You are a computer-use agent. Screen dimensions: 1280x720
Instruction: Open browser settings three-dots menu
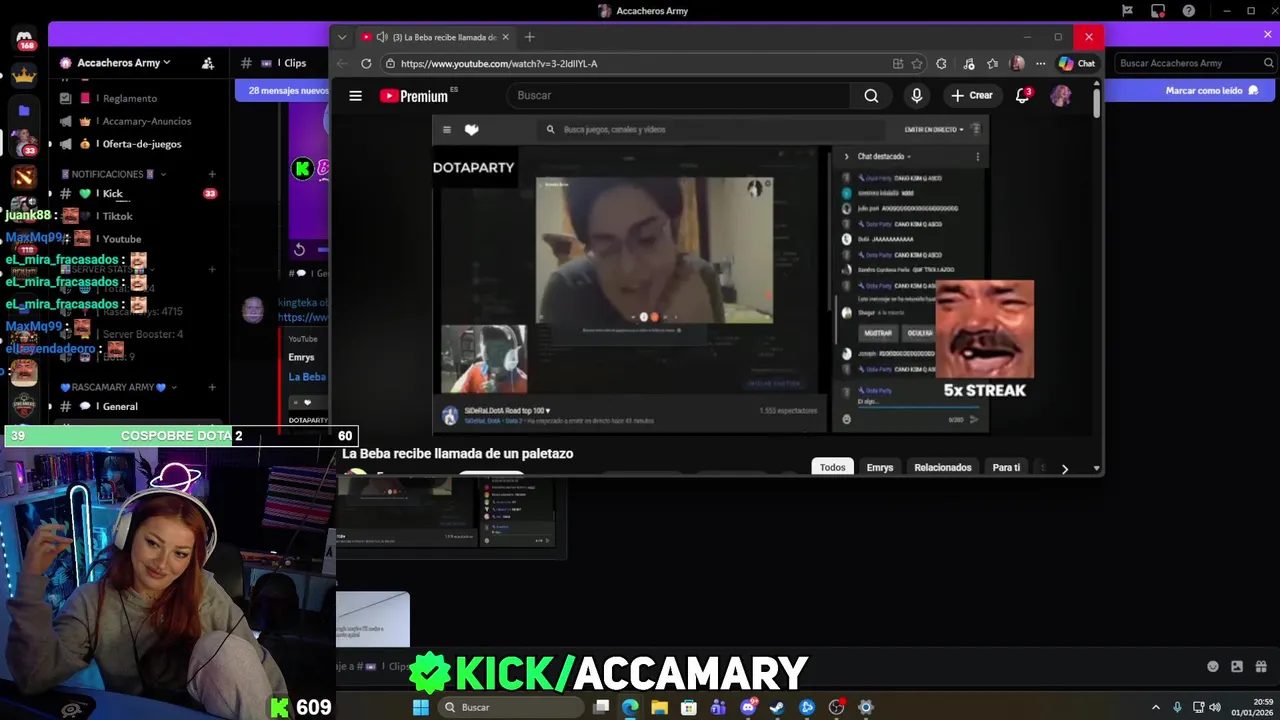[1040, 63]
